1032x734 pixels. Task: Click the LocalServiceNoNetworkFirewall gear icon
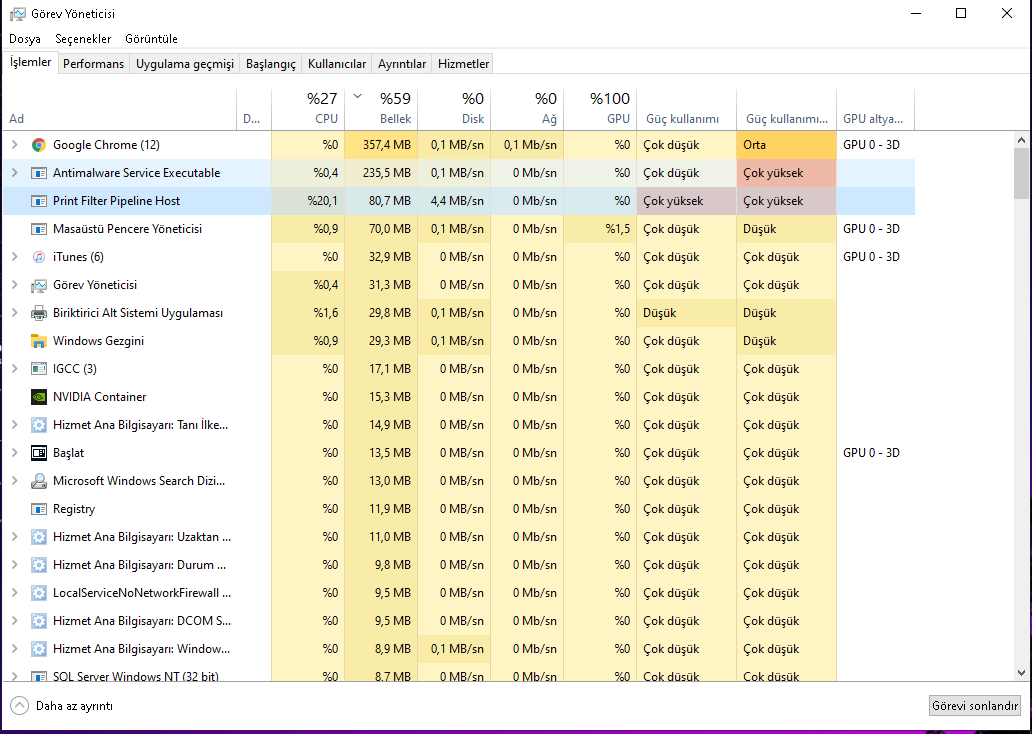[x=39, y=592]
